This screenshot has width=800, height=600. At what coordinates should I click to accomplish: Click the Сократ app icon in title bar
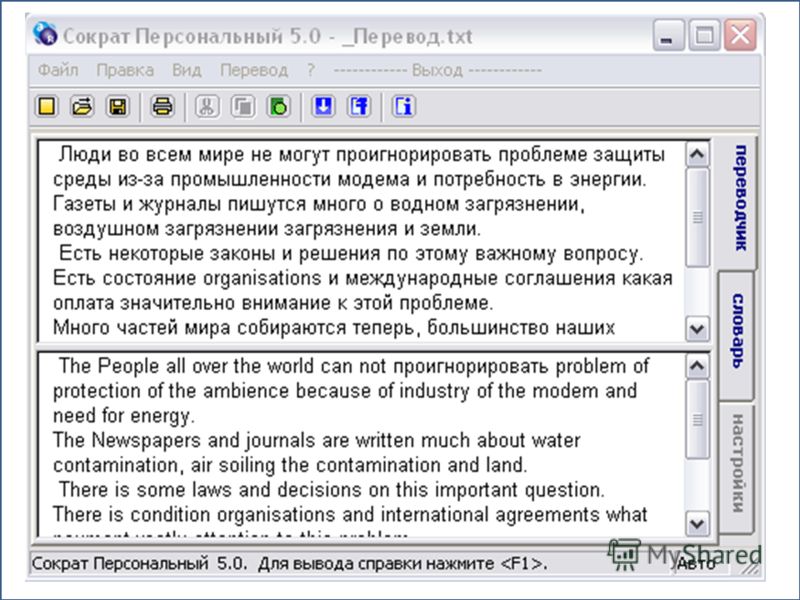(x=45, y=35)
